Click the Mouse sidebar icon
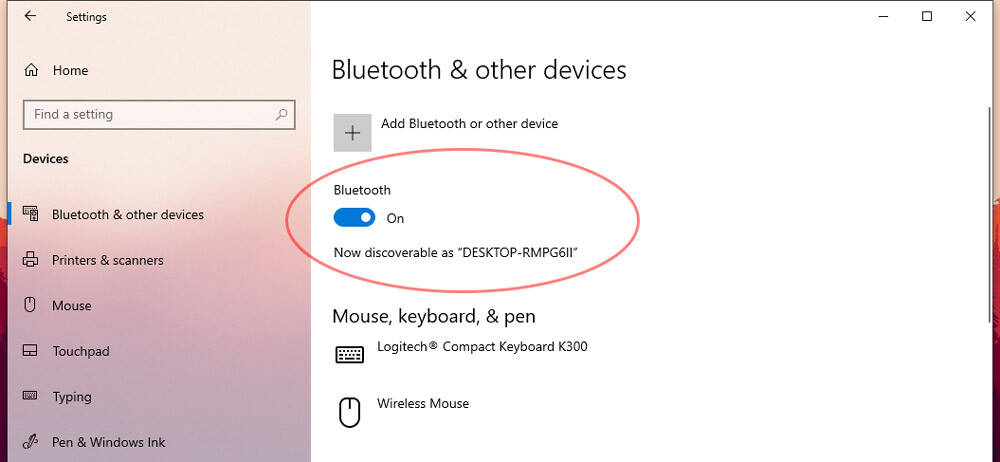Viewport: 1000px width, 462px height. pos(29,305)
